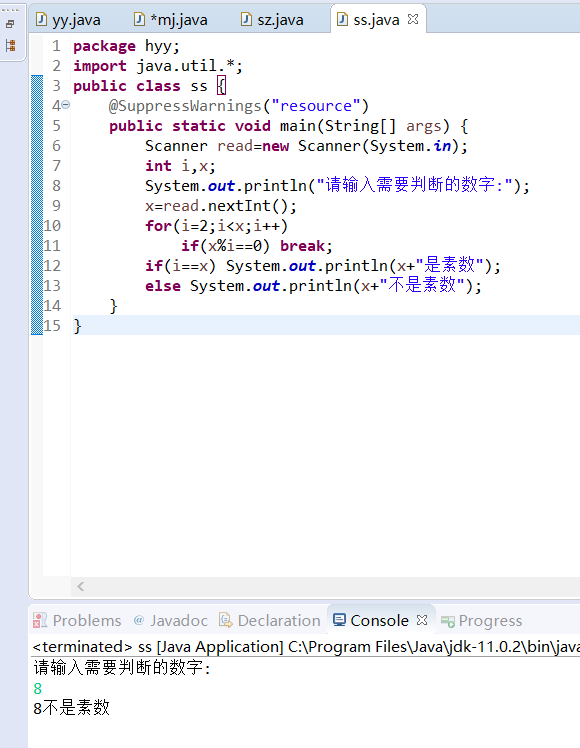Click the terminated ss Java Application status line
Viewport: 580px width, 748px height.
306,647
